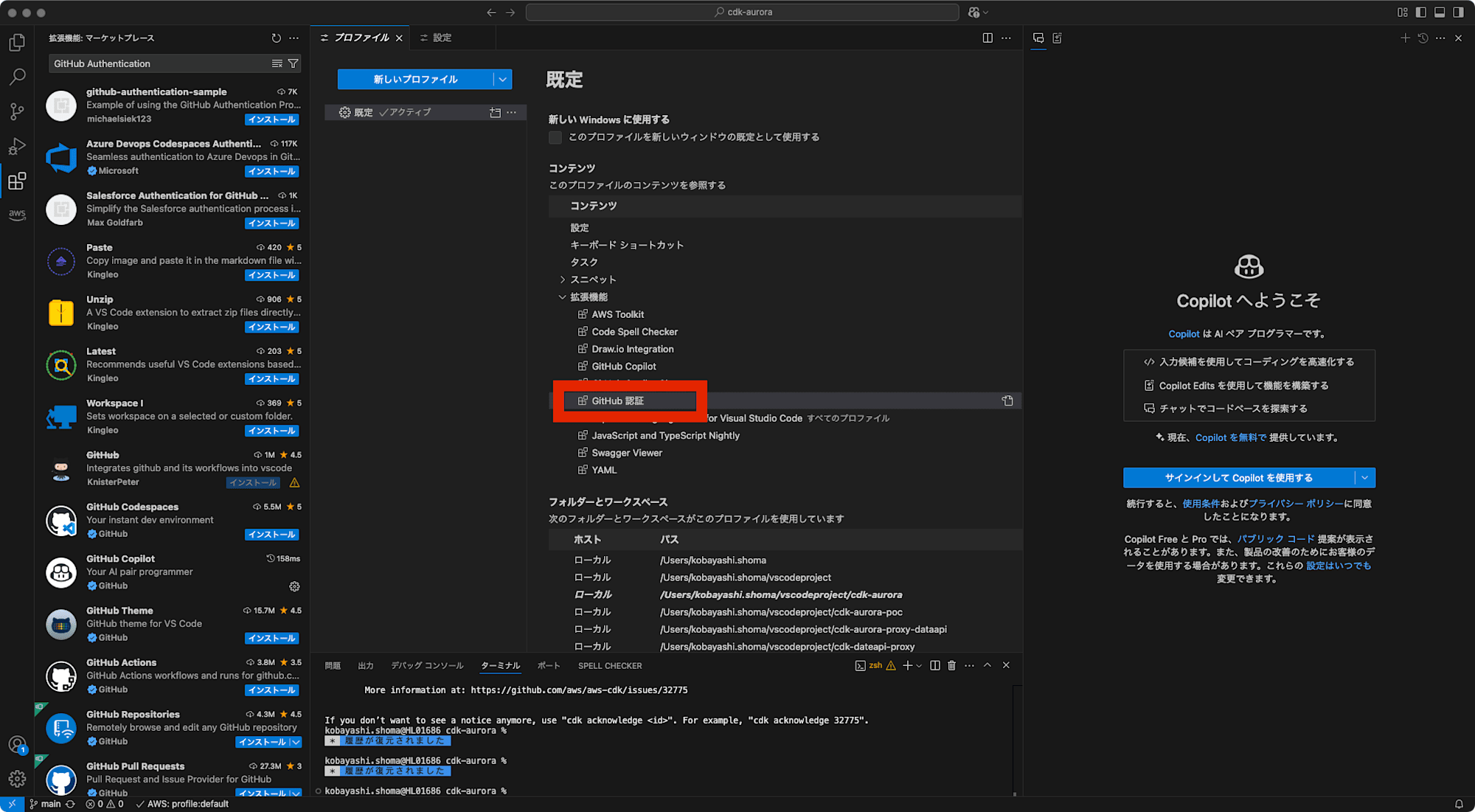Select the GitHub 認証 extension row
Screen dimensions: 1475x812
pyautogui.click(x=785, y=401)
